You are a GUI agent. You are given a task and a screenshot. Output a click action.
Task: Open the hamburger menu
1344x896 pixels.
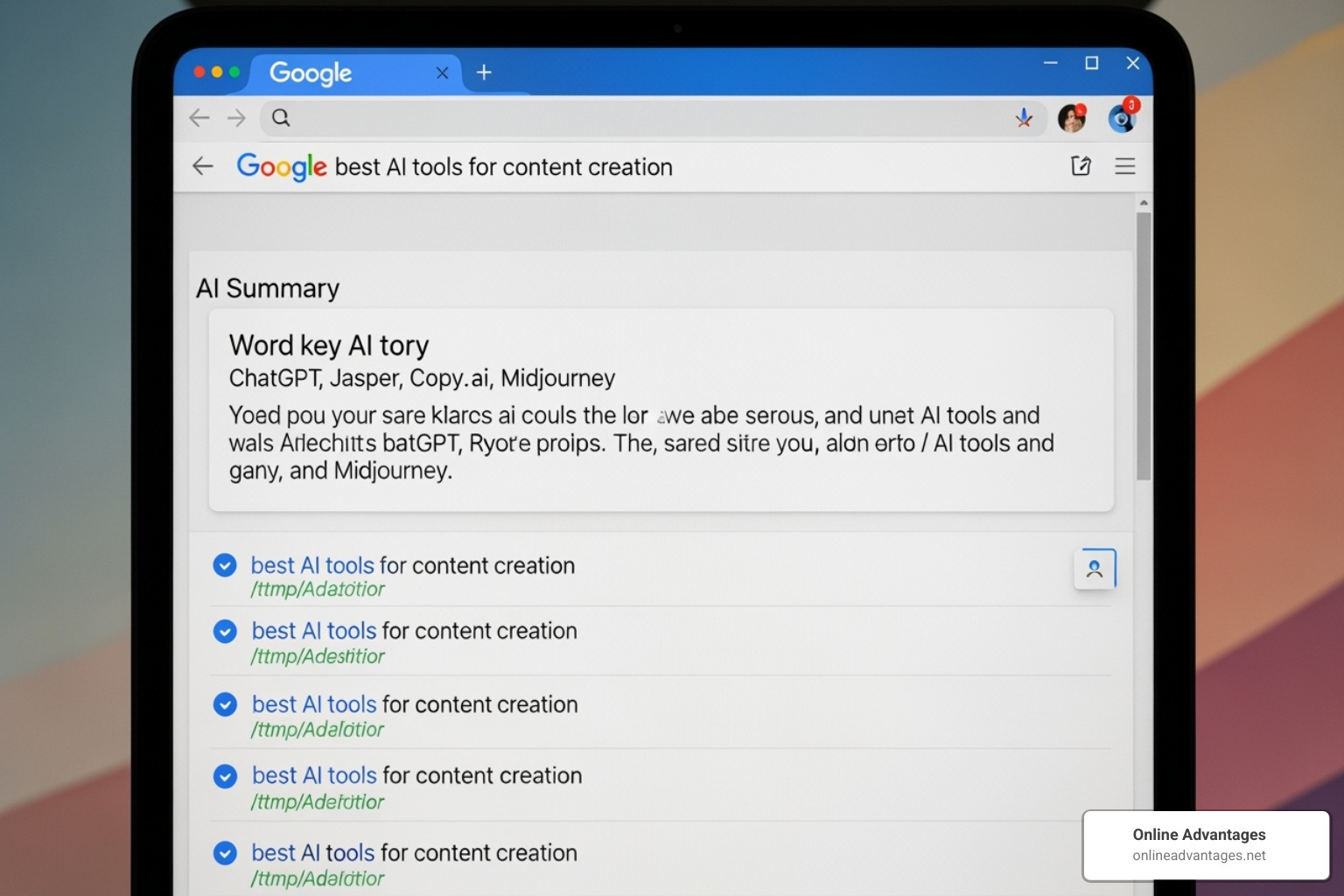pyautogui.click(x=1125, y=165)
